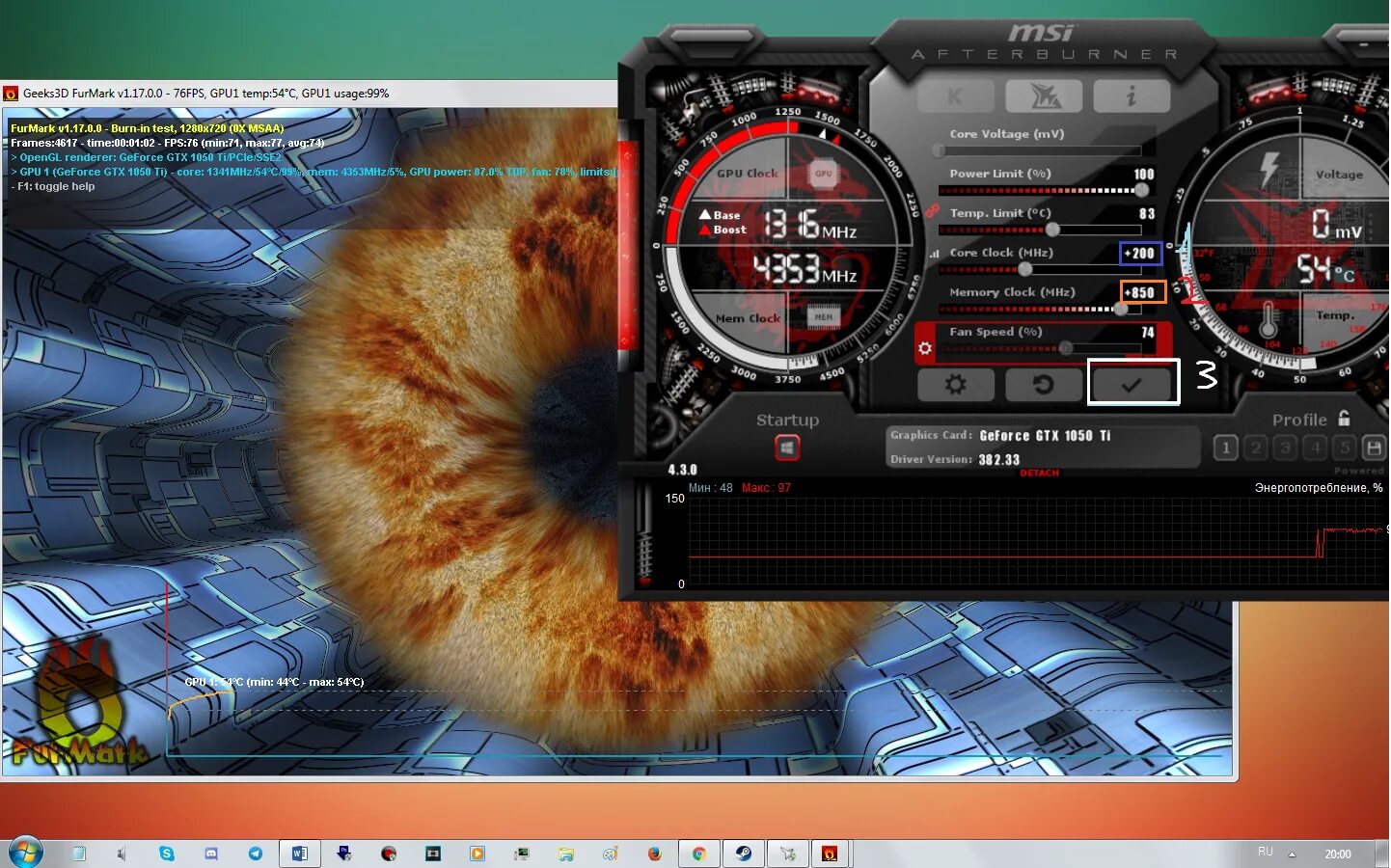Click the GPU chip icon in the clock gauge
This screenshot has height=868, width=1391.
click(x=823, y=174)
